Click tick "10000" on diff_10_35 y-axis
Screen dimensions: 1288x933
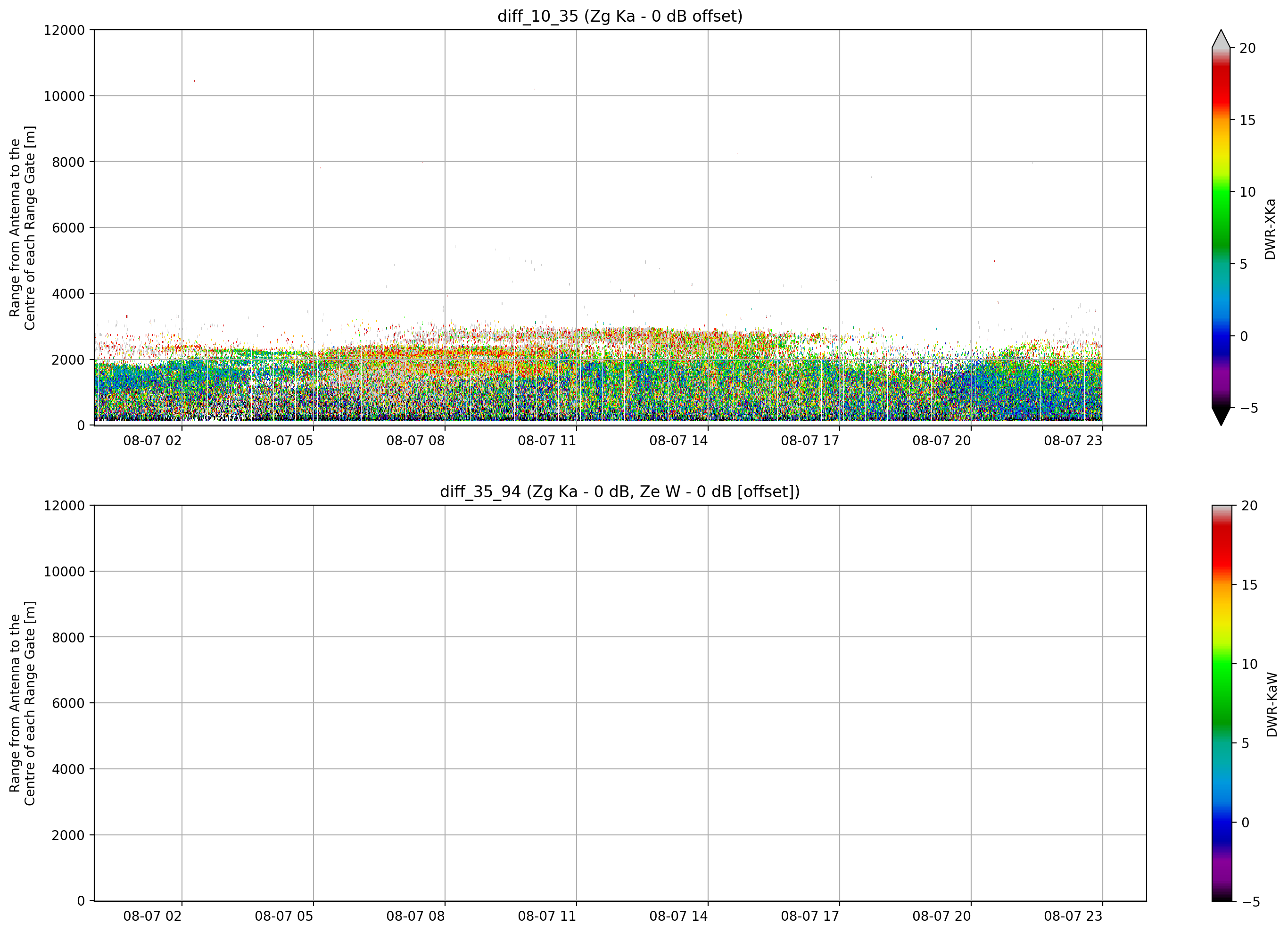pos(64,96)
